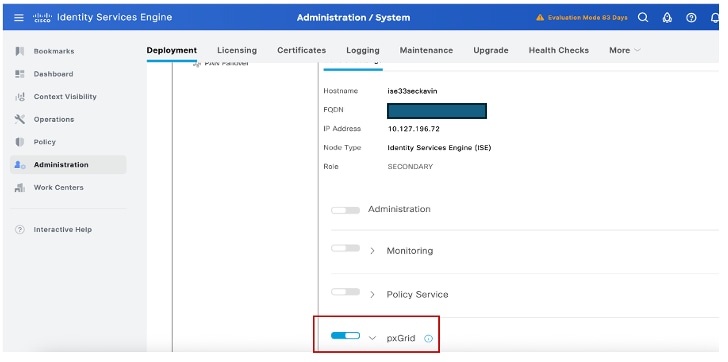Open the hamburger navigation menu
This screenshot has height=362, width=728.
(x=19, y=18)
